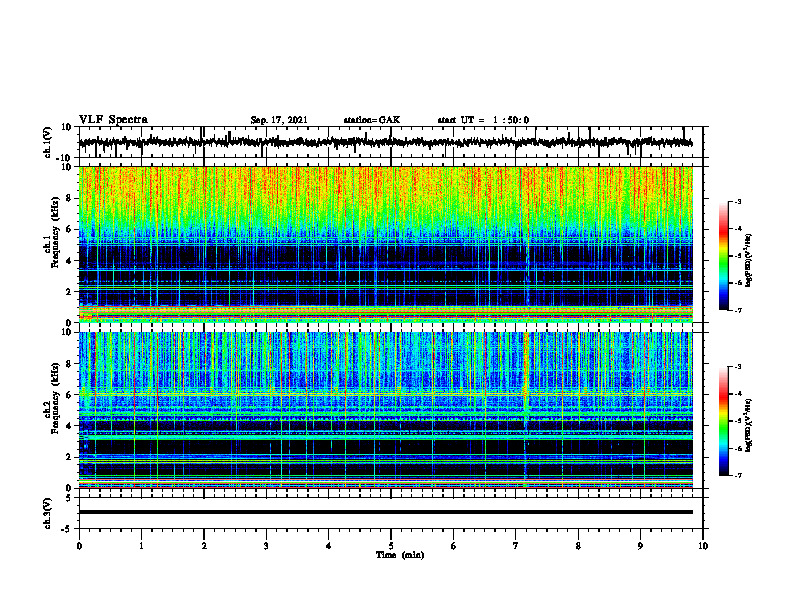Click the "2" tick on the time axis
The image size is (792, 612).
204,546
